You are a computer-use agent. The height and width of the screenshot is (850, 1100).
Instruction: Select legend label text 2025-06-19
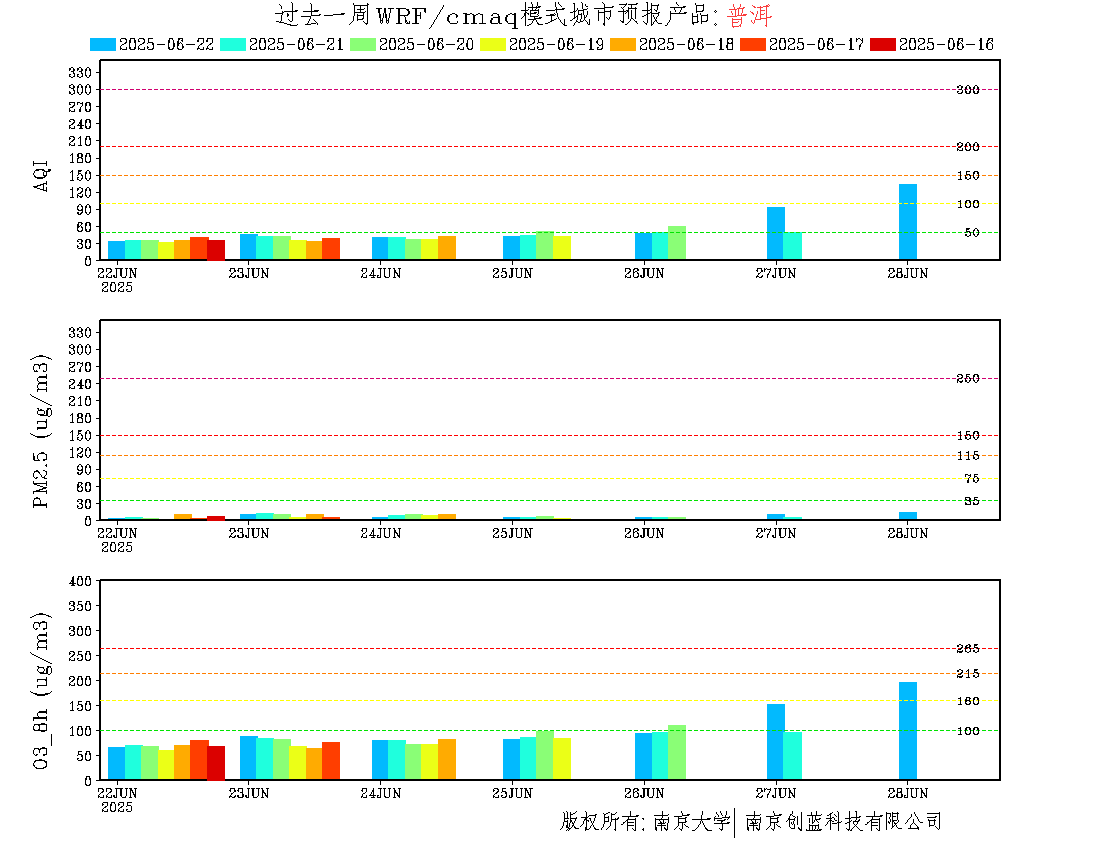(x=556, y=44)
